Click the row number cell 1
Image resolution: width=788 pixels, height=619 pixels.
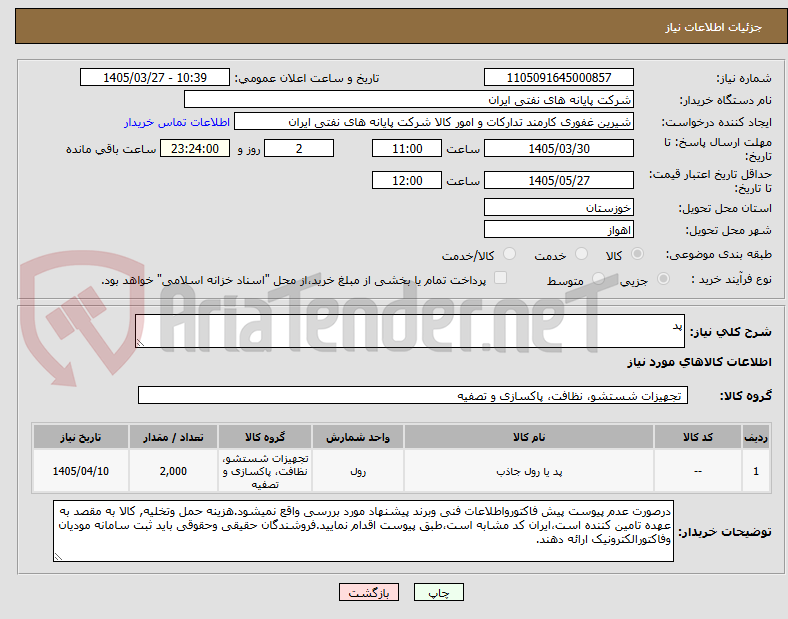coord(755,471)
